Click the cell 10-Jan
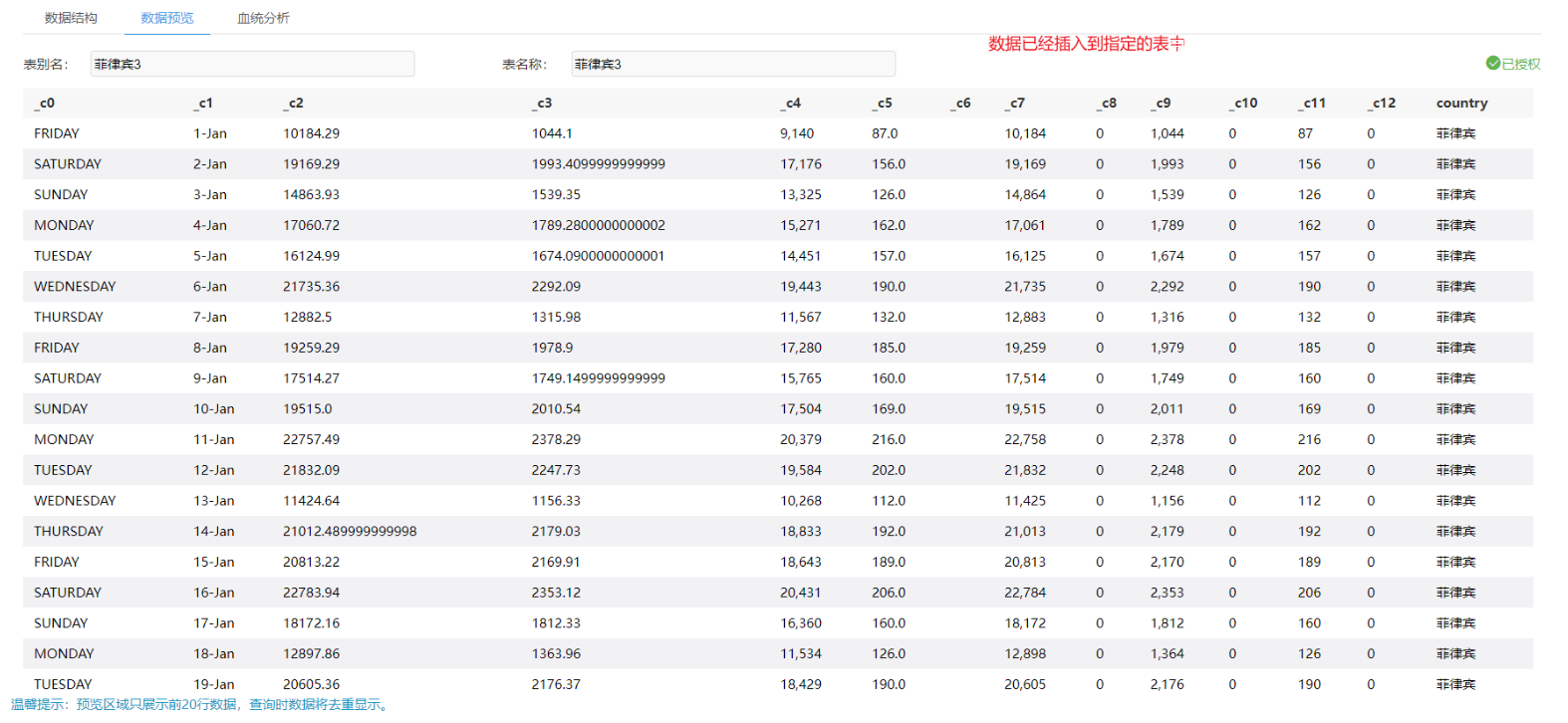The height and width of the screenshot is (723, 1568). (x=214, y=409)
